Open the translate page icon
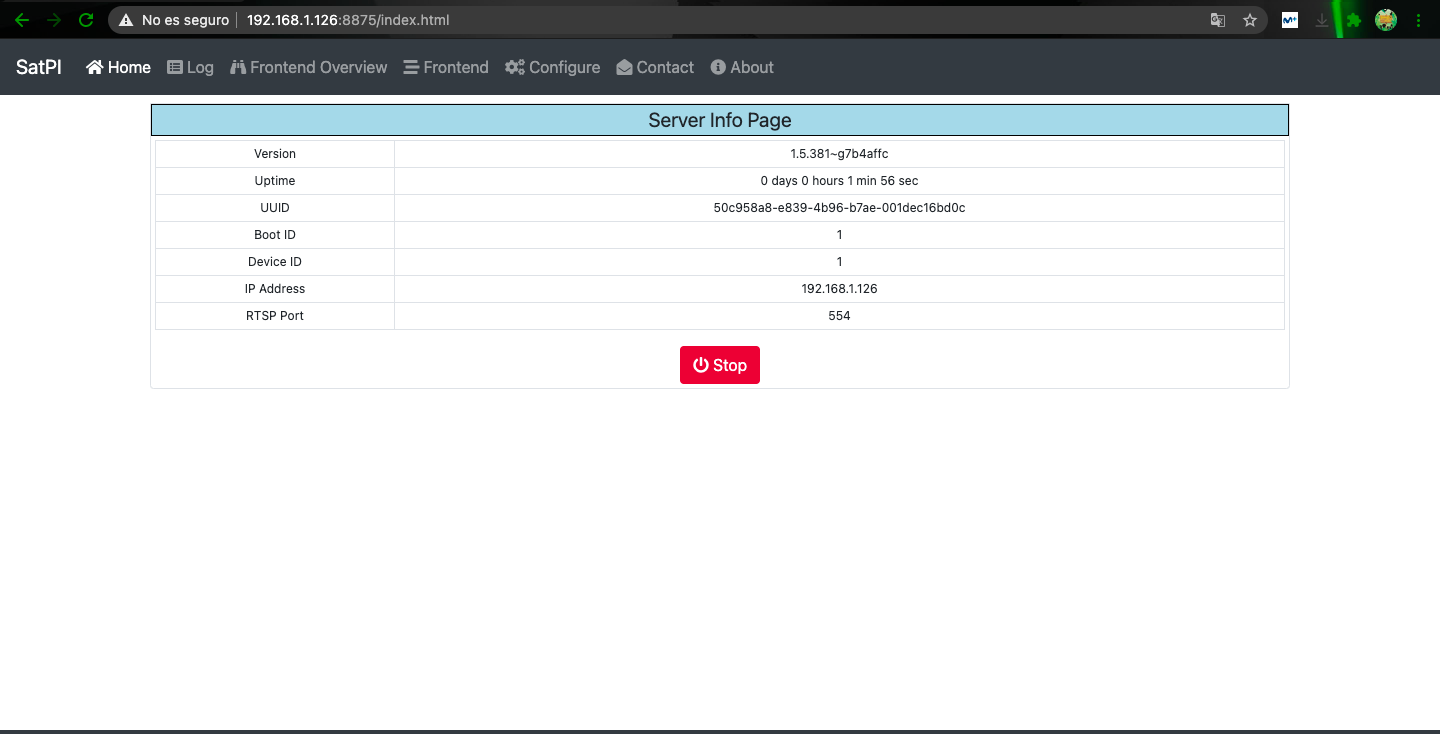 pyautogui.click(x=1217, y=20)
